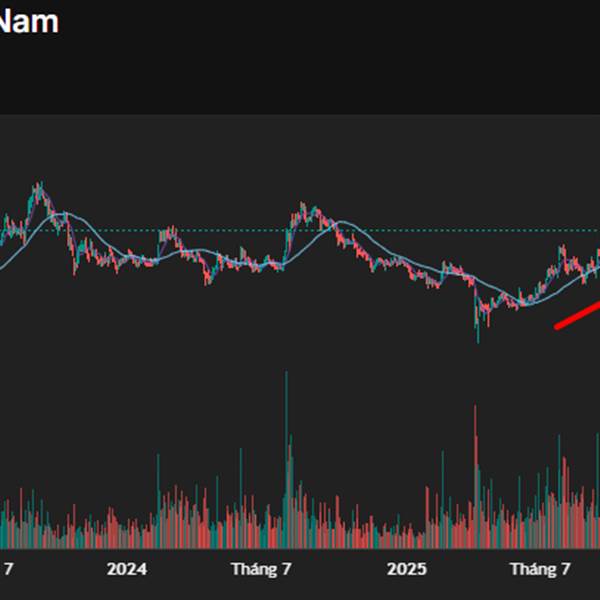Viewport: 600px width, 600px height.
Task: Click the chart title text ending in Nam
Action: pyautogui.click(x=28, y=22)
